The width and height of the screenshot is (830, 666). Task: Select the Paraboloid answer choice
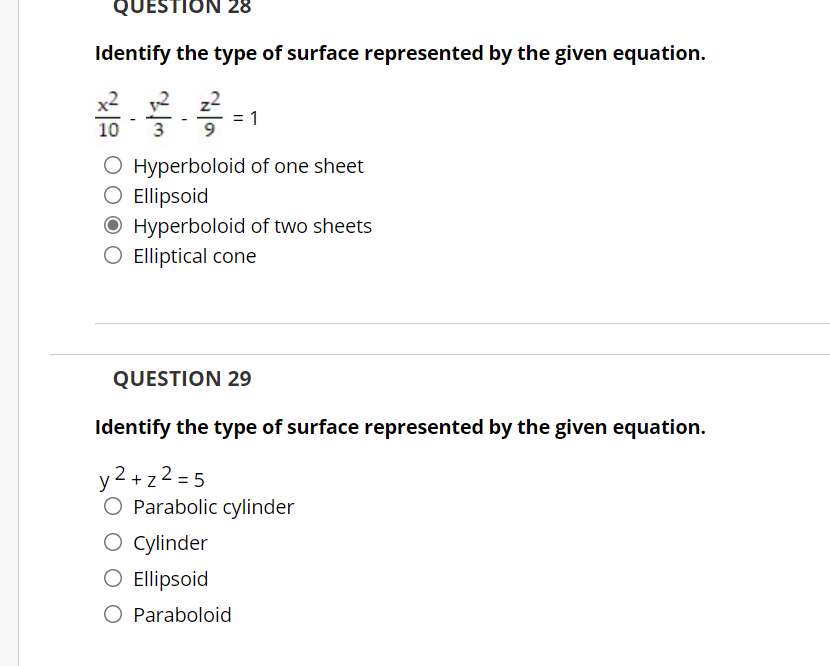click(113, 613)
